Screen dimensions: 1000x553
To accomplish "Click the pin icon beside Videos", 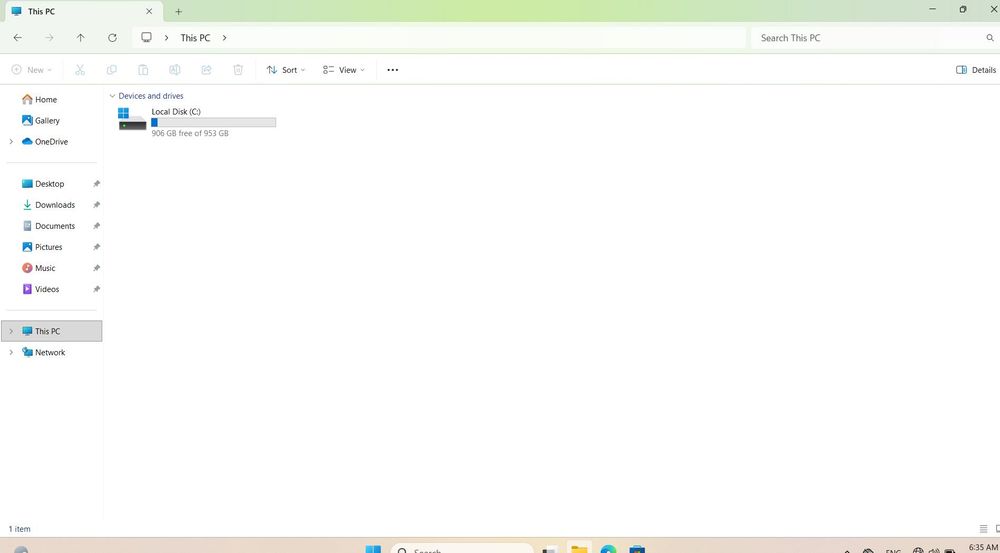I will tap(96, 289).
